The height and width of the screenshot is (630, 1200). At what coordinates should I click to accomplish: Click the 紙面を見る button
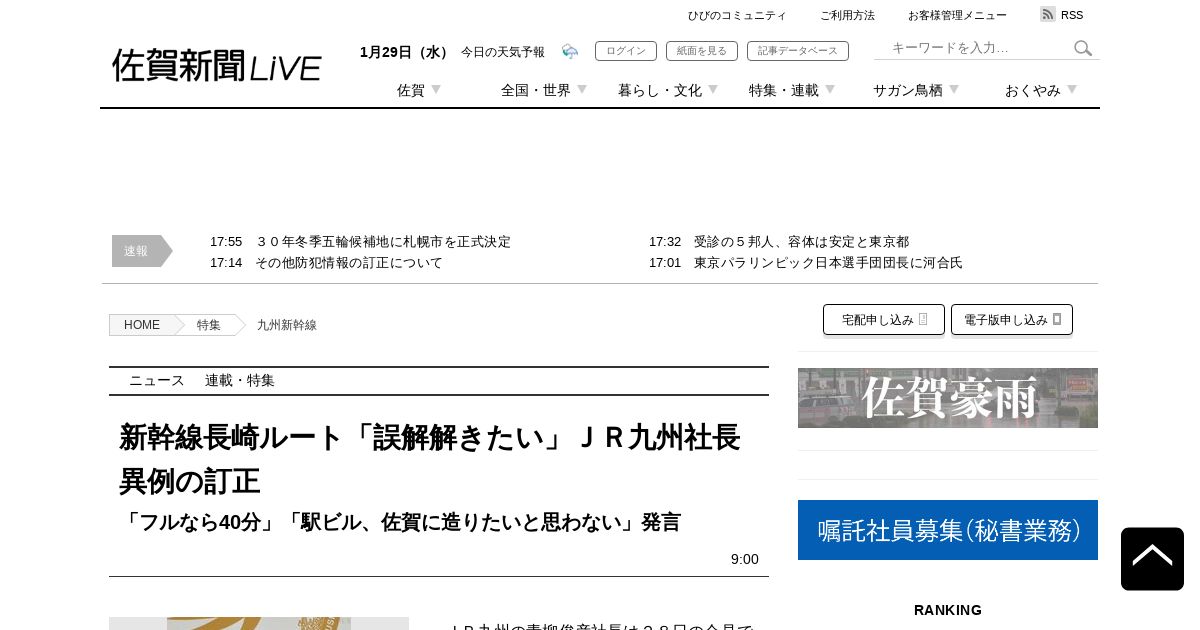(x=702, y=51)
